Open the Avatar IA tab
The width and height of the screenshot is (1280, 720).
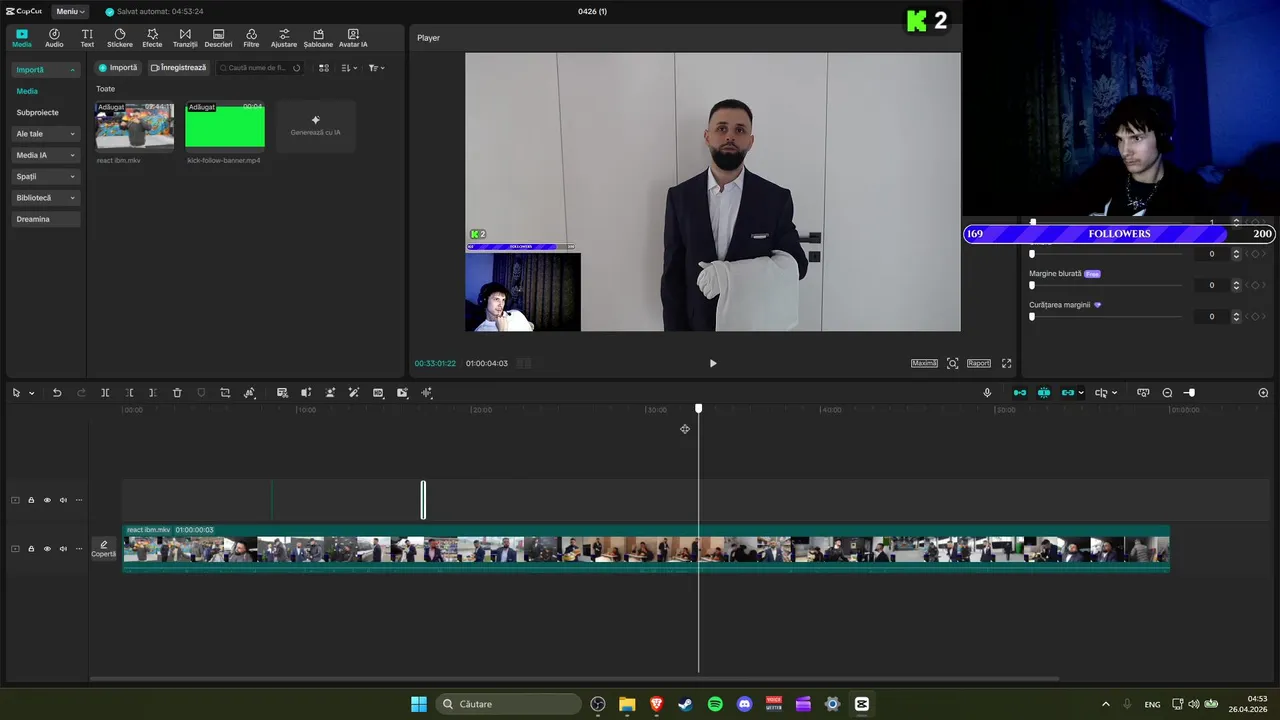[x=353, y=38]
